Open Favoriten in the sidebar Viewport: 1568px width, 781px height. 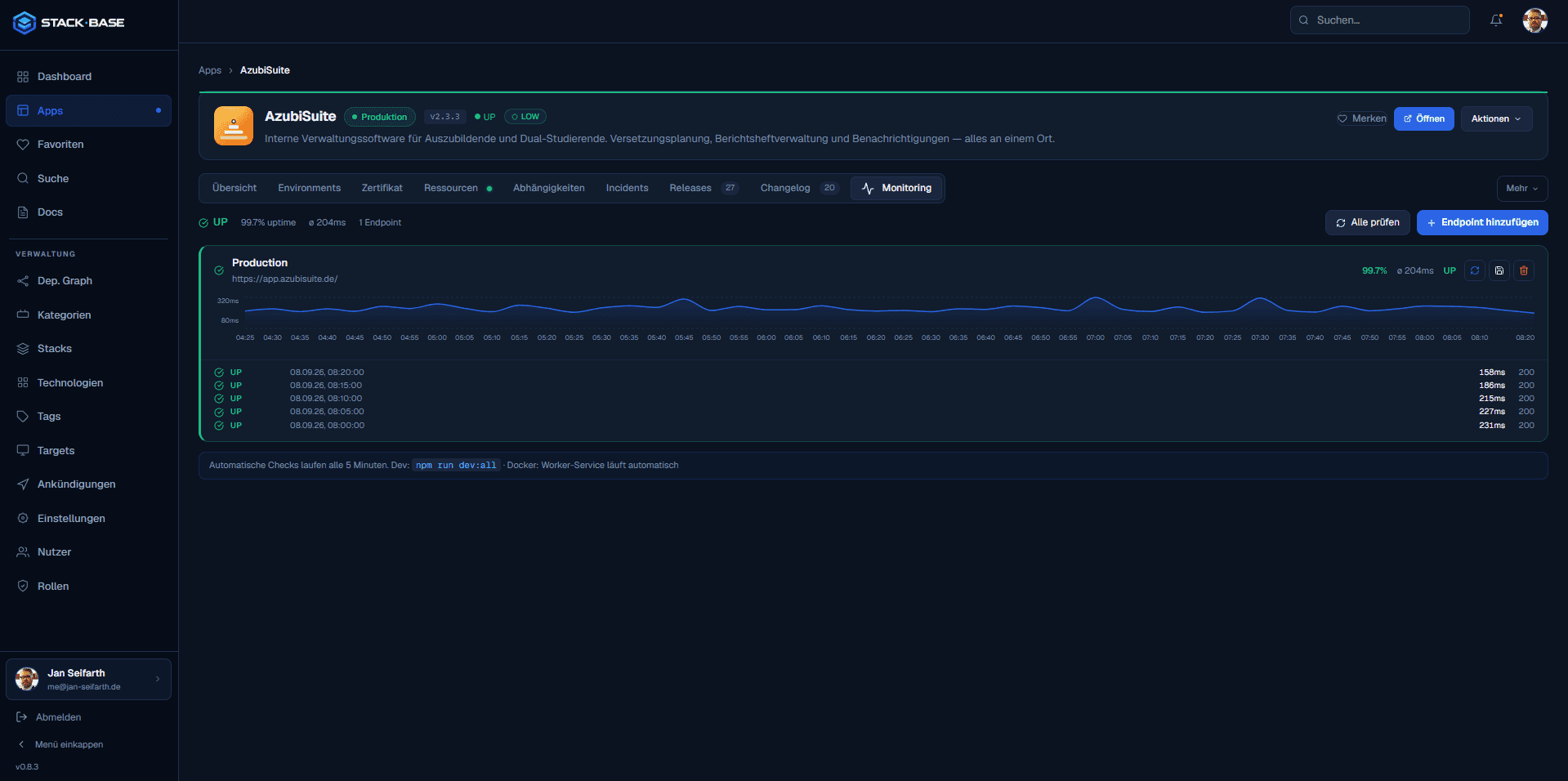pos(88,145)
